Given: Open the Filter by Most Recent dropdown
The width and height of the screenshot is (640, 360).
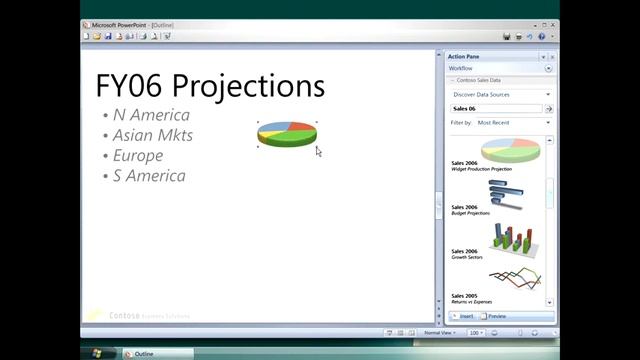Looking at the screenshot, I should (x=514, y=122).
